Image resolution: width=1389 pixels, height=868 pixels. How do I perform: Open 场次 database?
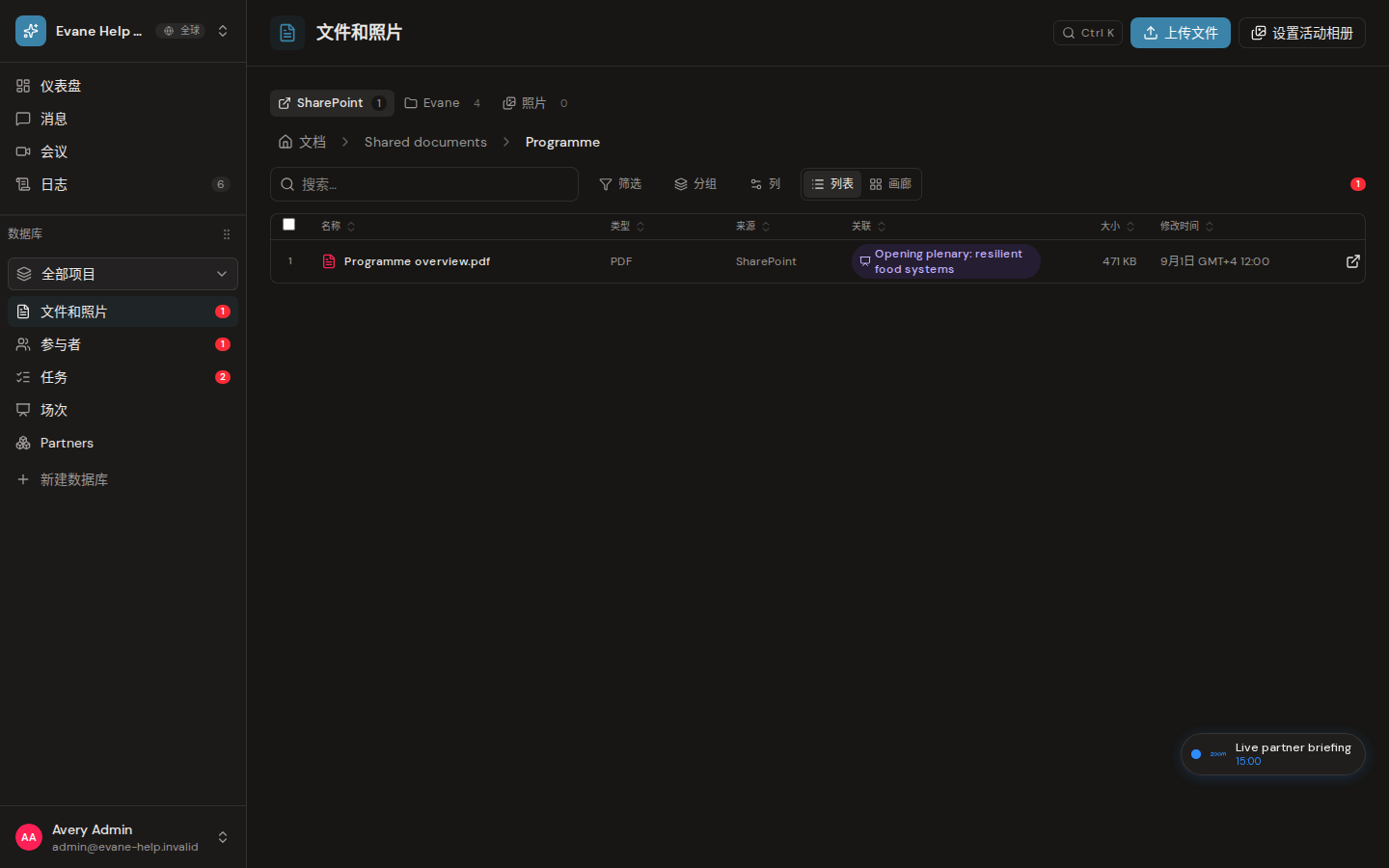tap(123, 410)
